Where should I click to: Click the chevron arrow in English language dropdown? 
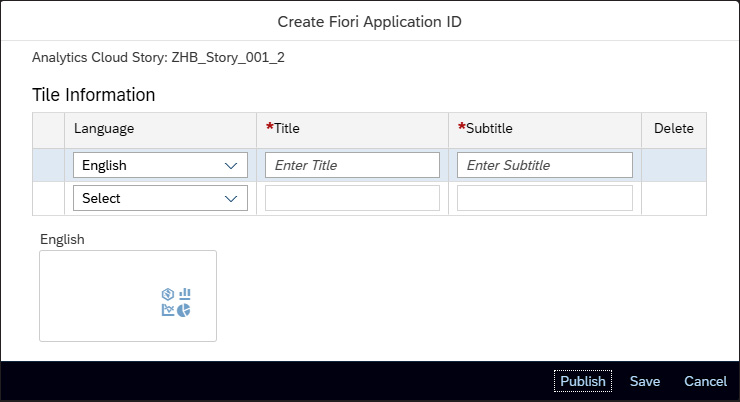(x=231, y=166)
